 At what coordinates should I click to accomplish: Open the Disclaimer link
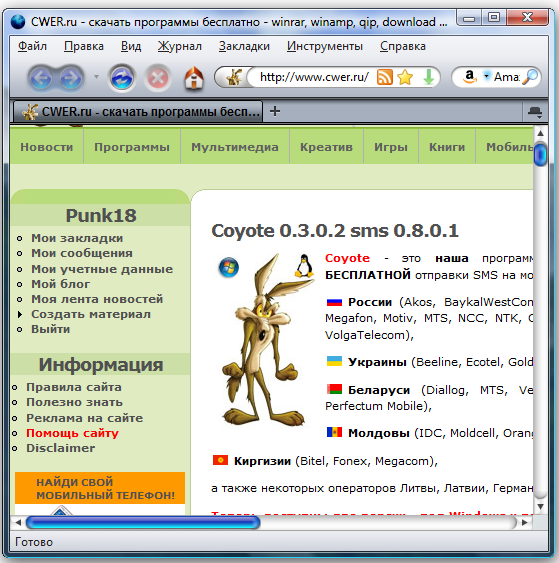coord(60,448)
